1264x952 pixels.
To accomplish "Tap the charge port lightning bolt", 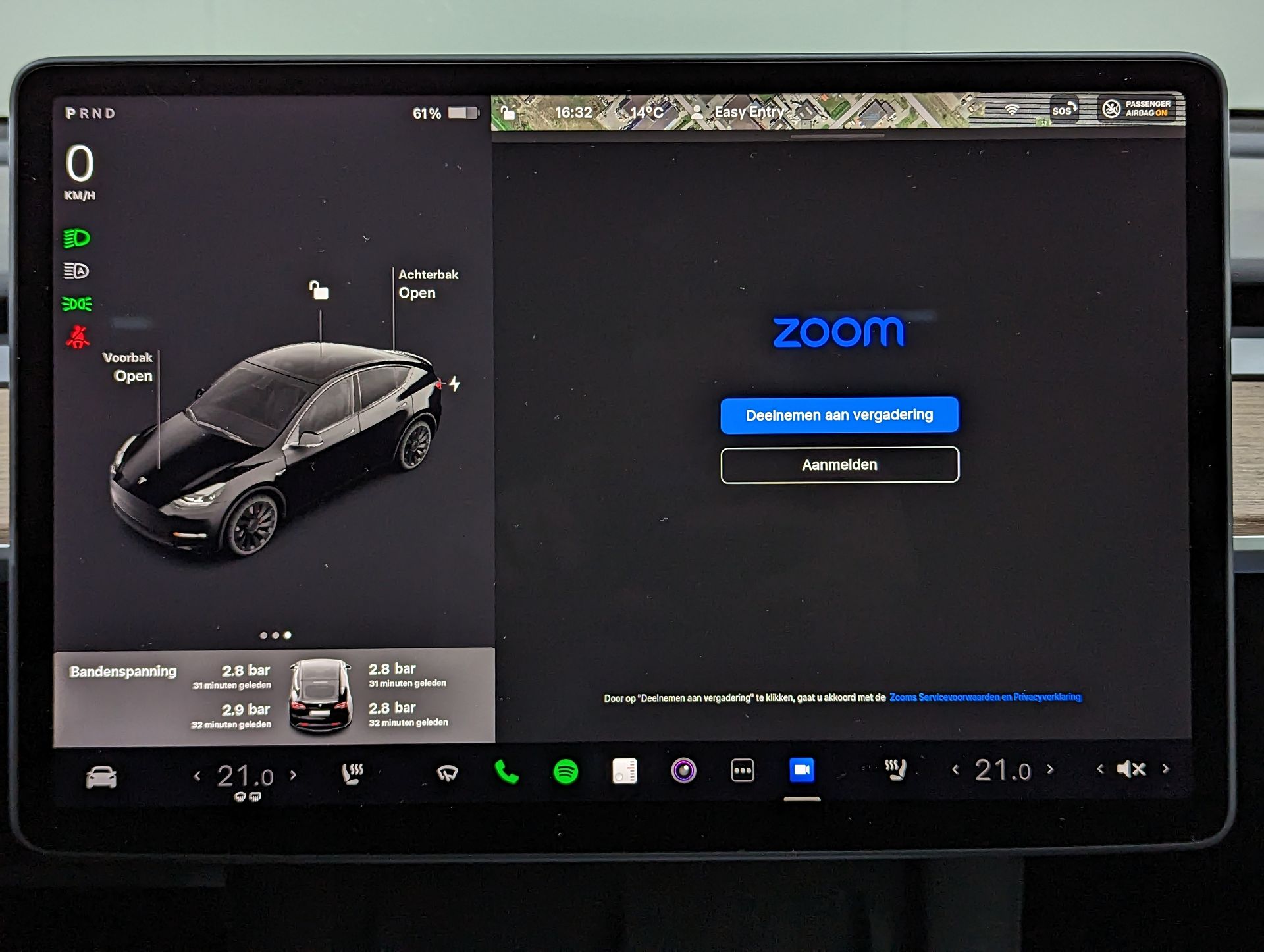I will (455, 384).
